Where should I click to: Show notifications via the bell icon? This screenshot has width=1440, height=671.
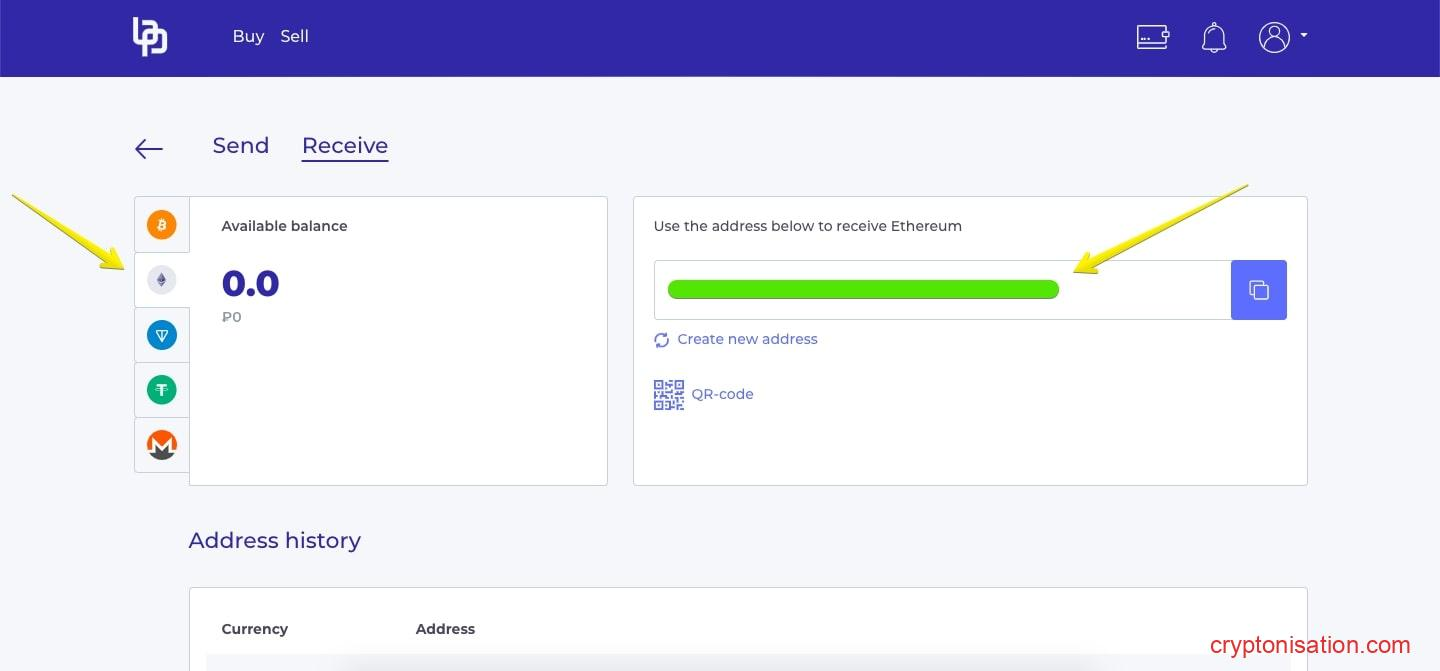coord(1213,38)
